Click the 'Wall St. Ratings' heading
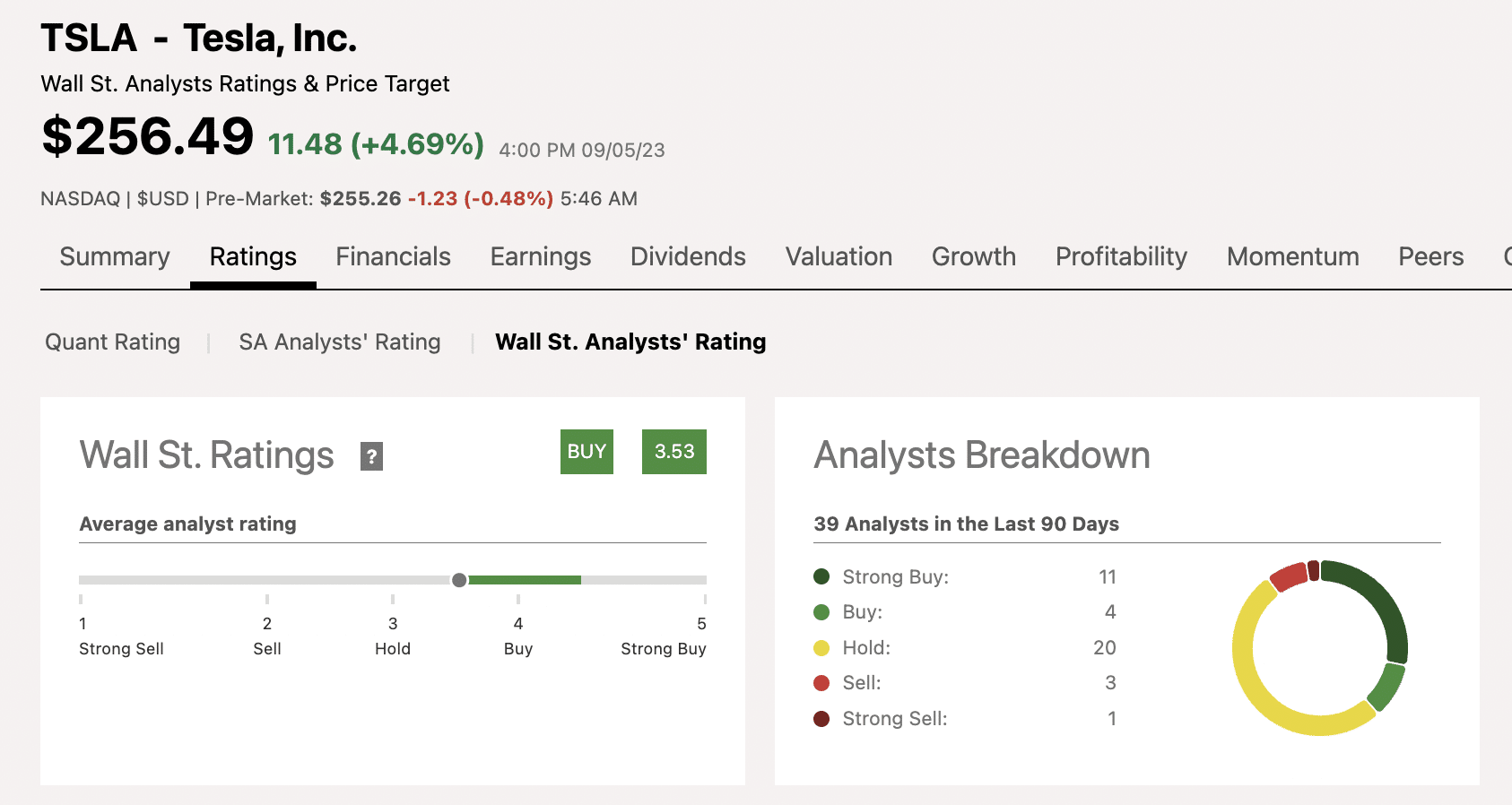 206,455
